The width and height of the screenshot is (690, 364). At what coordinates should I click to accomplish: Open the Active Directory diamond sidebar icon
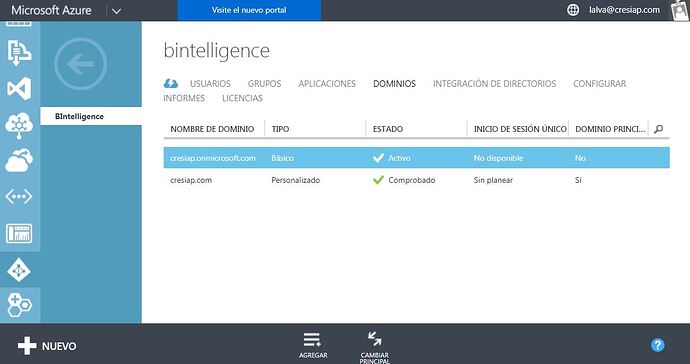(x=19, y=270)
